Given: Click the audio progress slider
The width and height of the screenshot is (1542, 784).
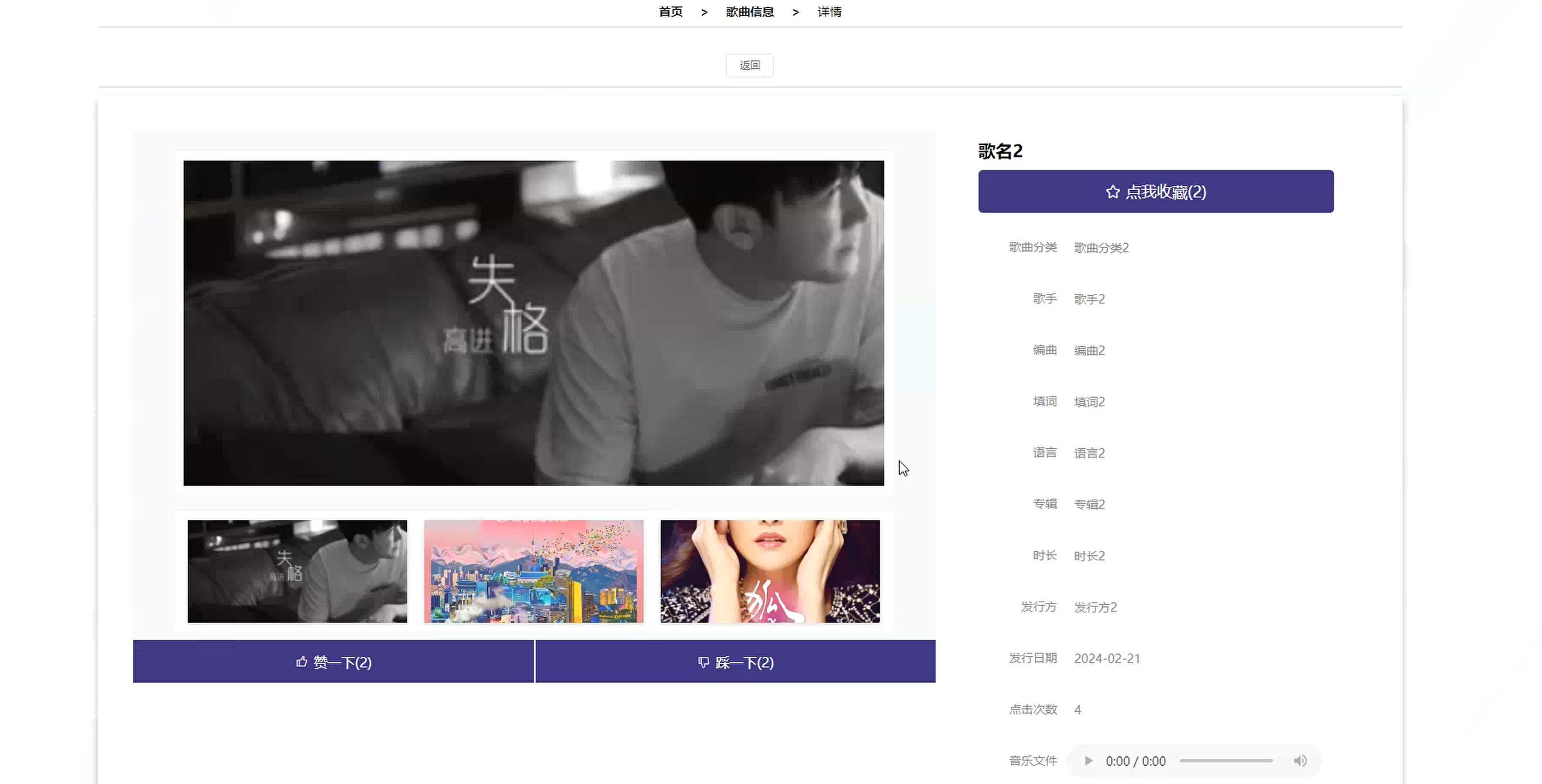Looking at the screenshot, I should coord(1226,761).
